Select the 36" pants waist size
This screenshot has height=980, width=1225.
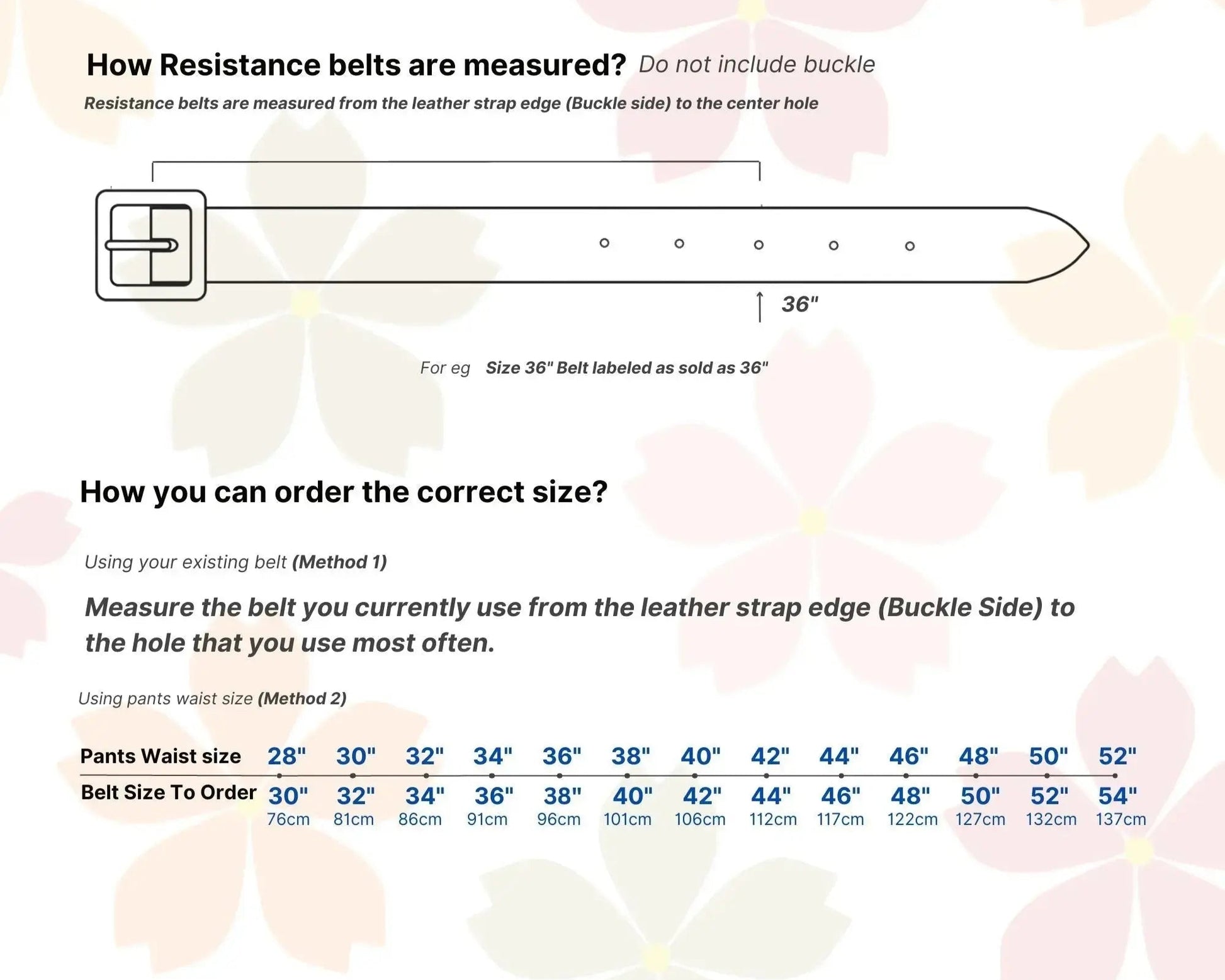coord(562,755)
